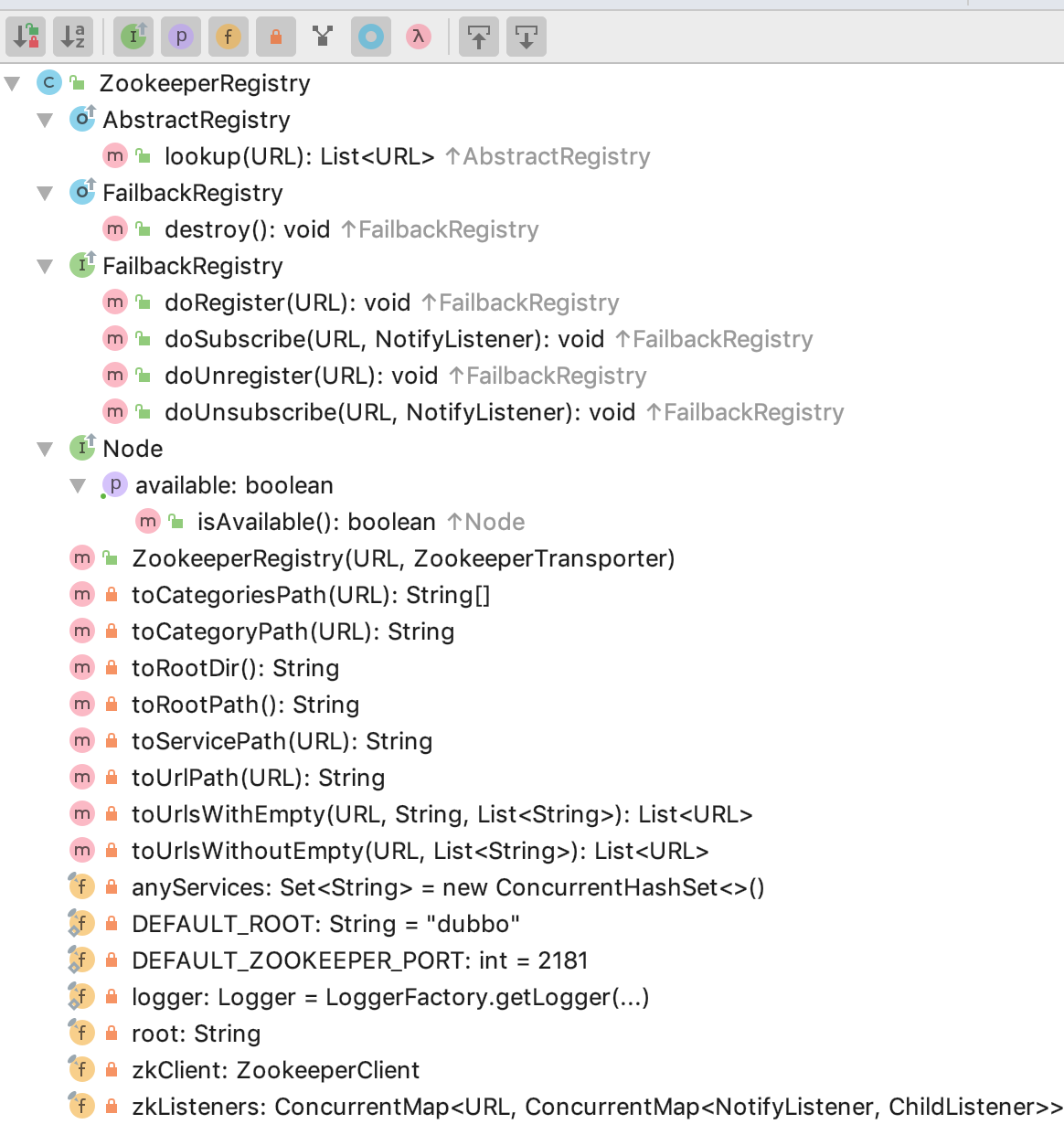The image size is (1064, 1124).
Task: Click method icon beside lookup(URL)
Action: point(115,156)
